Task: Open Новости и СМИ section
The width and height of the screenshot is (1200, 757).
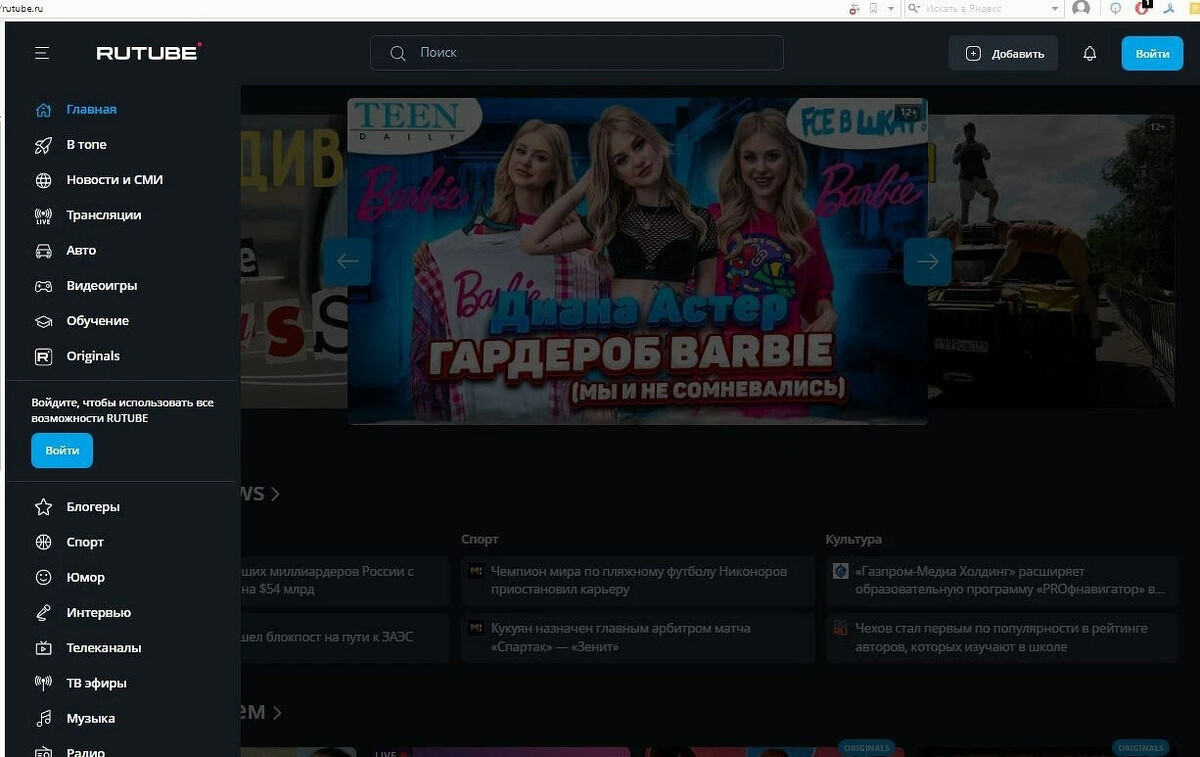Action: (115, 180)
